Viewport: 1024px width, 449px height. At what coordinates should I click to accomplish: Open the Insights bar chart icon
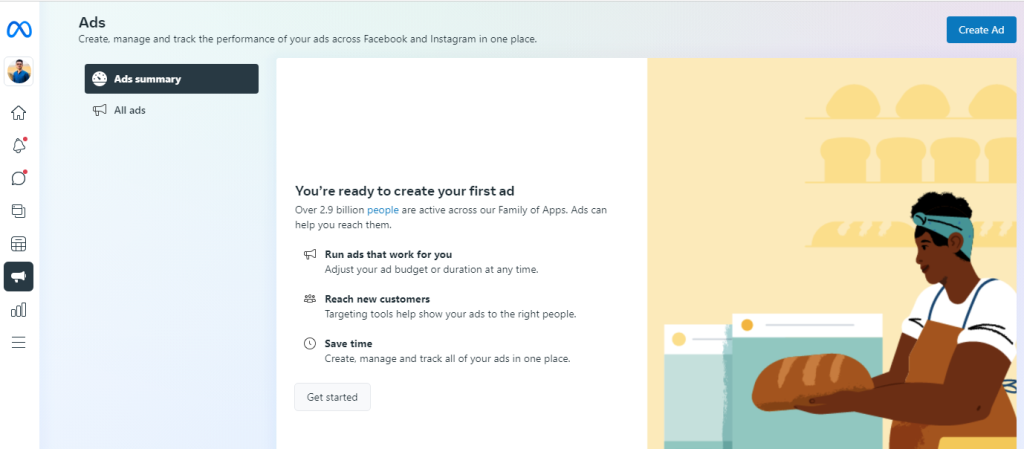click(19, 309)
